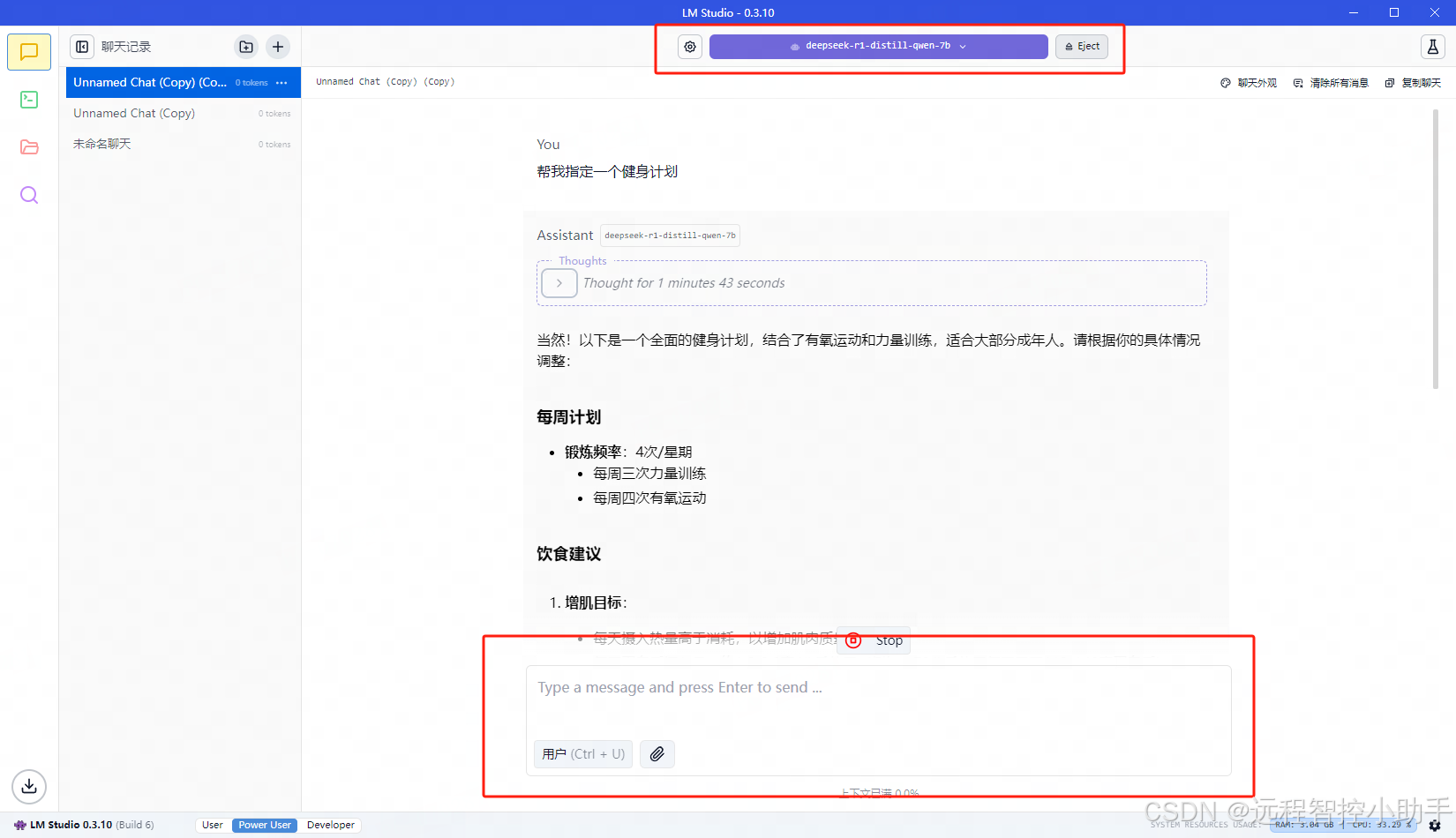Attach a file with the paperclip icon
1456x838 pixels.
pyautogui.click(x=657, y=754)
